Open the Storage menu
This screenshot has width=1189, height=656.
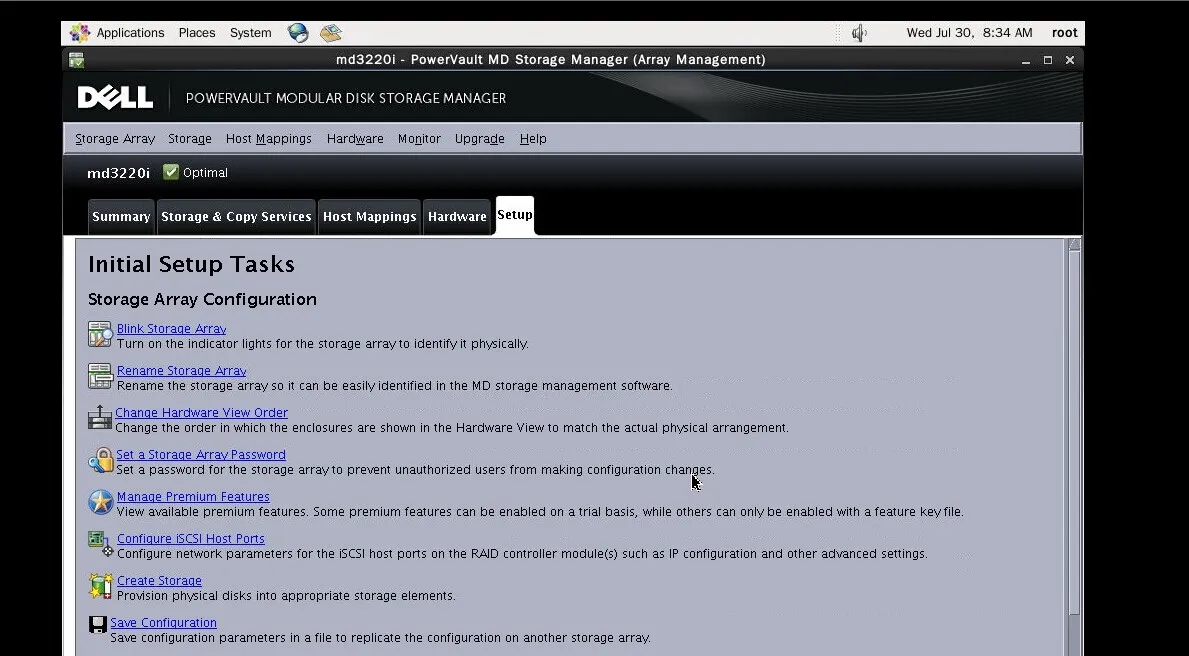190,139
